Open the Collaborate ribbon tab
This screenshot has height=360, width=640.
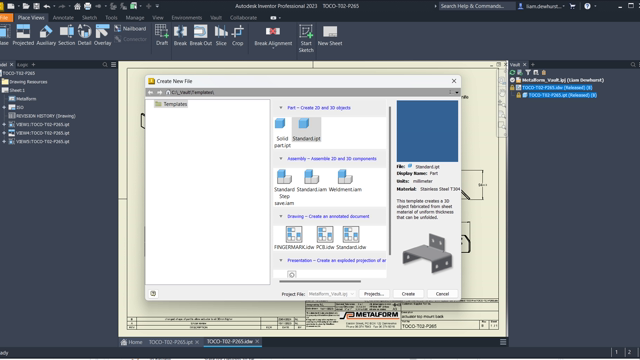[243, 18]
